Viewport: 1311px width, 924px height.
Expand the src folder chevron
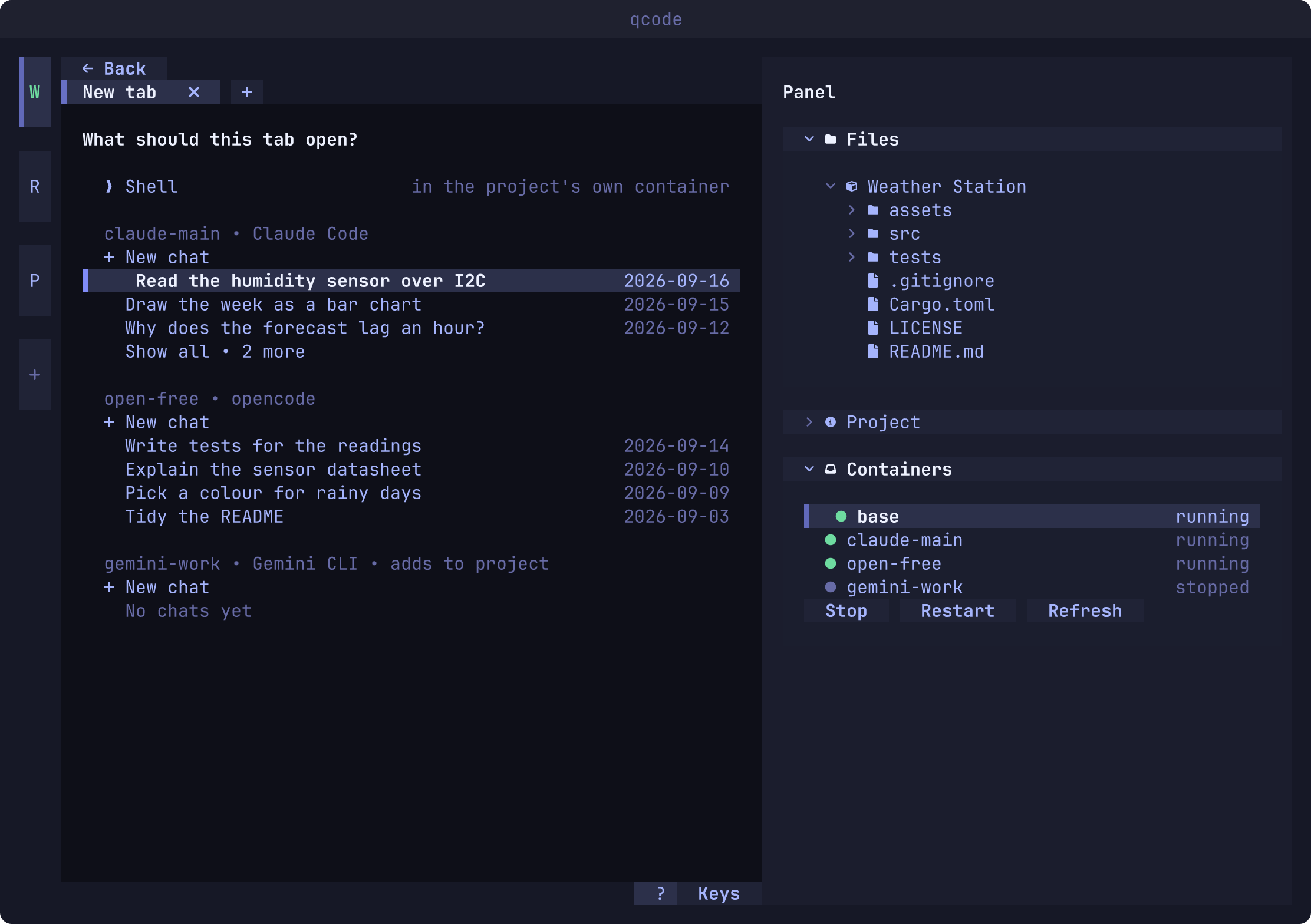[852, 233]
